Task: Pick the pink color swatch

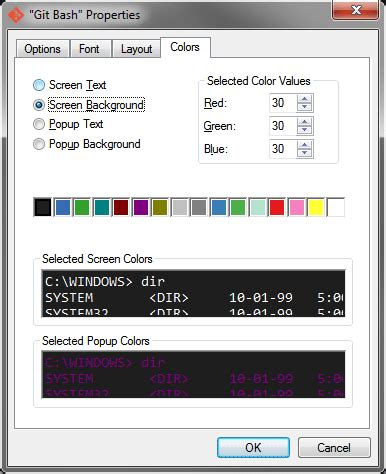Action: (x=297, y=207)
